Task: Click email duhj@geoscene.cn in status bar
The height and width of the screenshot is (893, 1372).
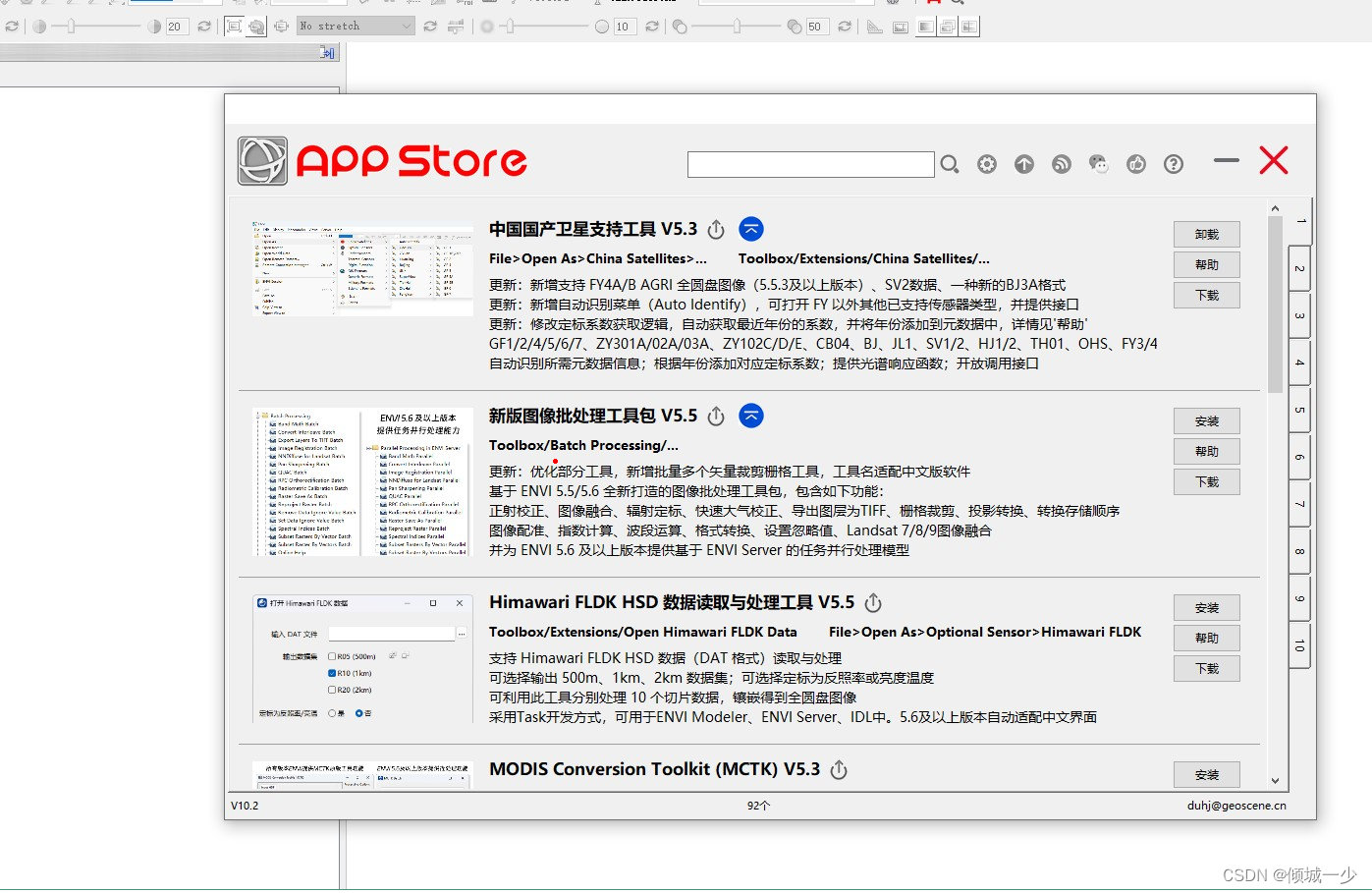Action: tap(1236, 806)
